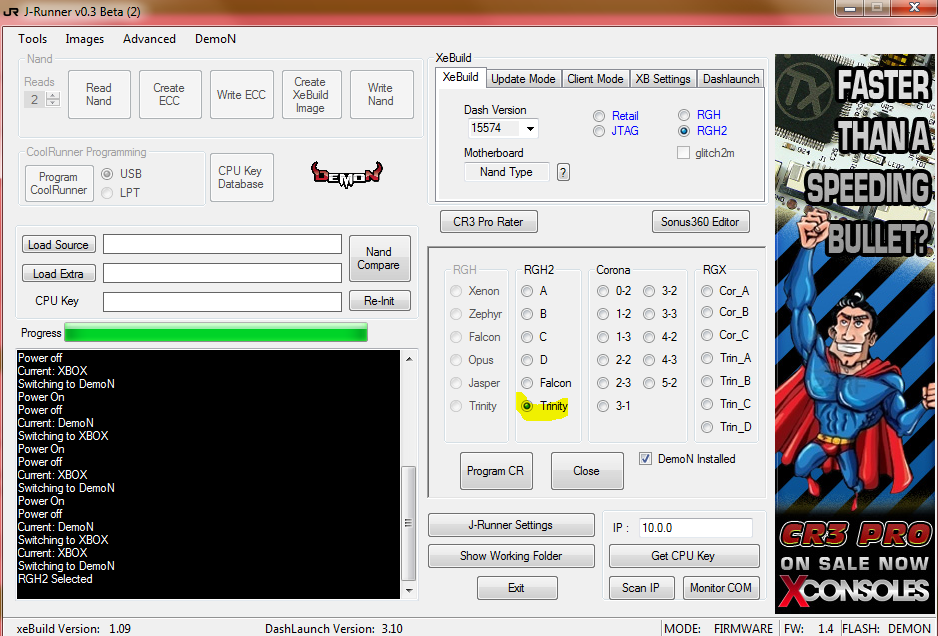Open the Advanced menu

[150, 39]
